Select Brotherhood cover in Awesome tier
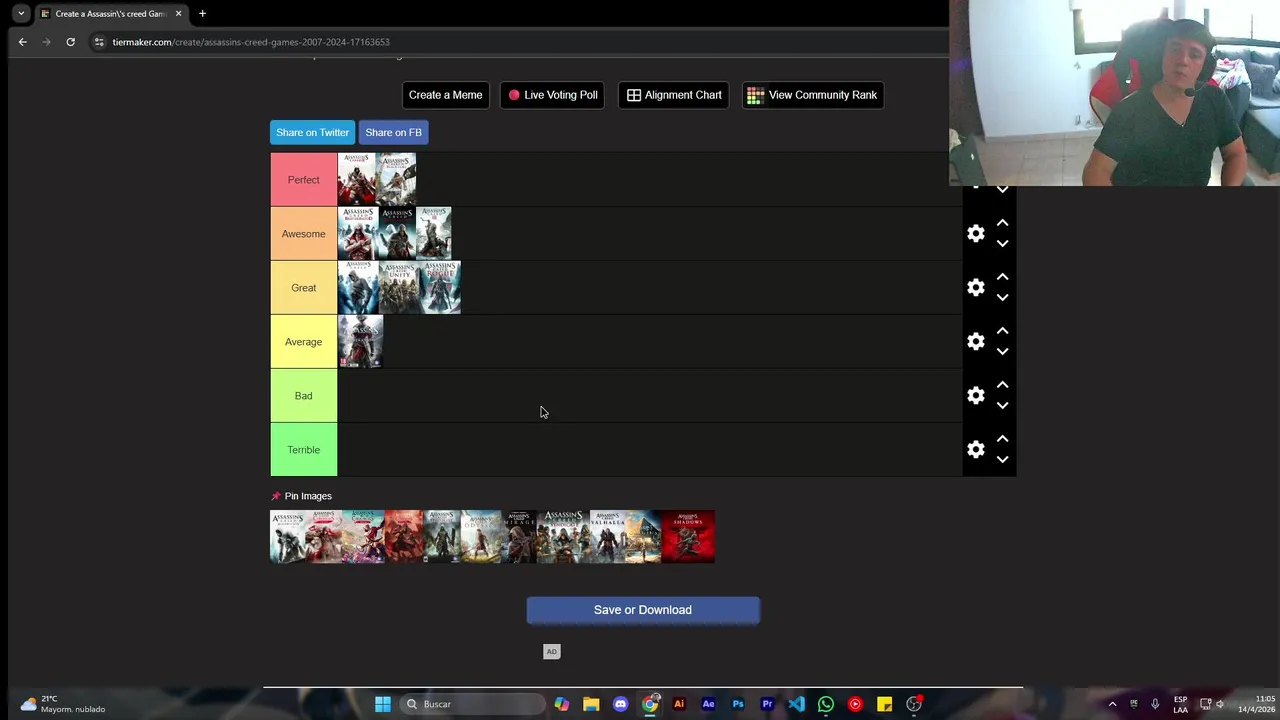This screenshot has width=1280, height=720. (x=357, y=234)
